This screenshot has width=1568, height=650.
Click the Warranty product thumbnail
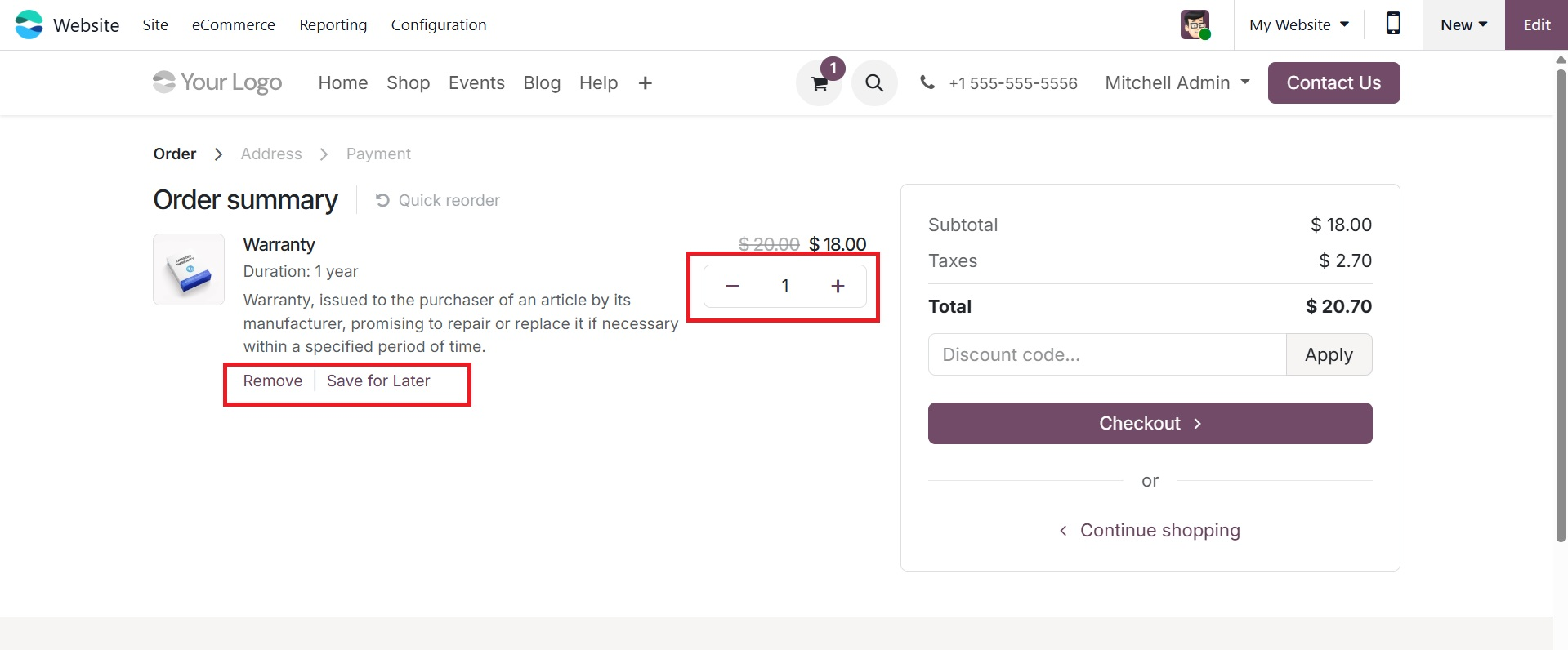[x=189, y=269]
